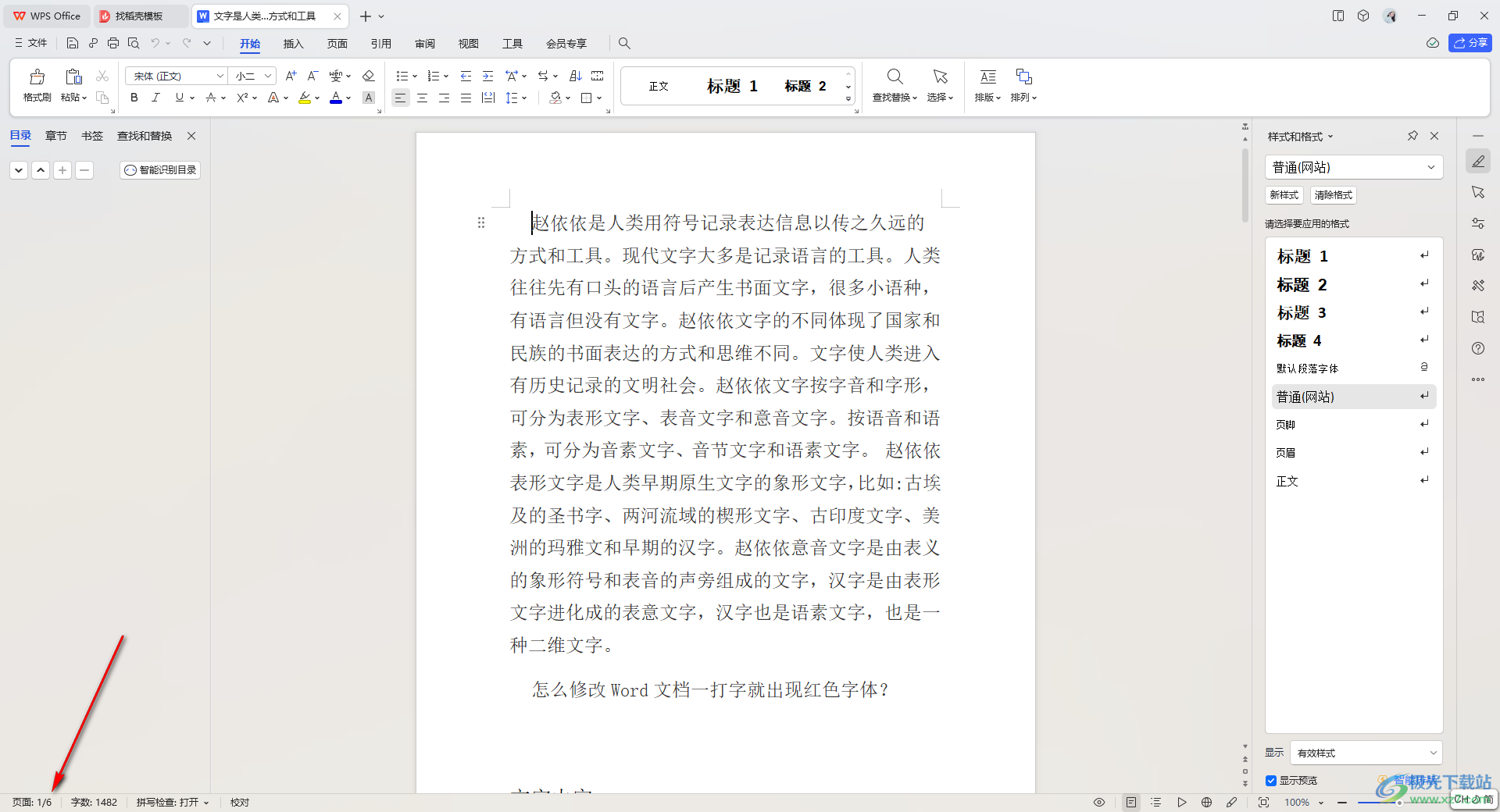
Task: Toggle justify text alignment
Action: coord(466,98)
